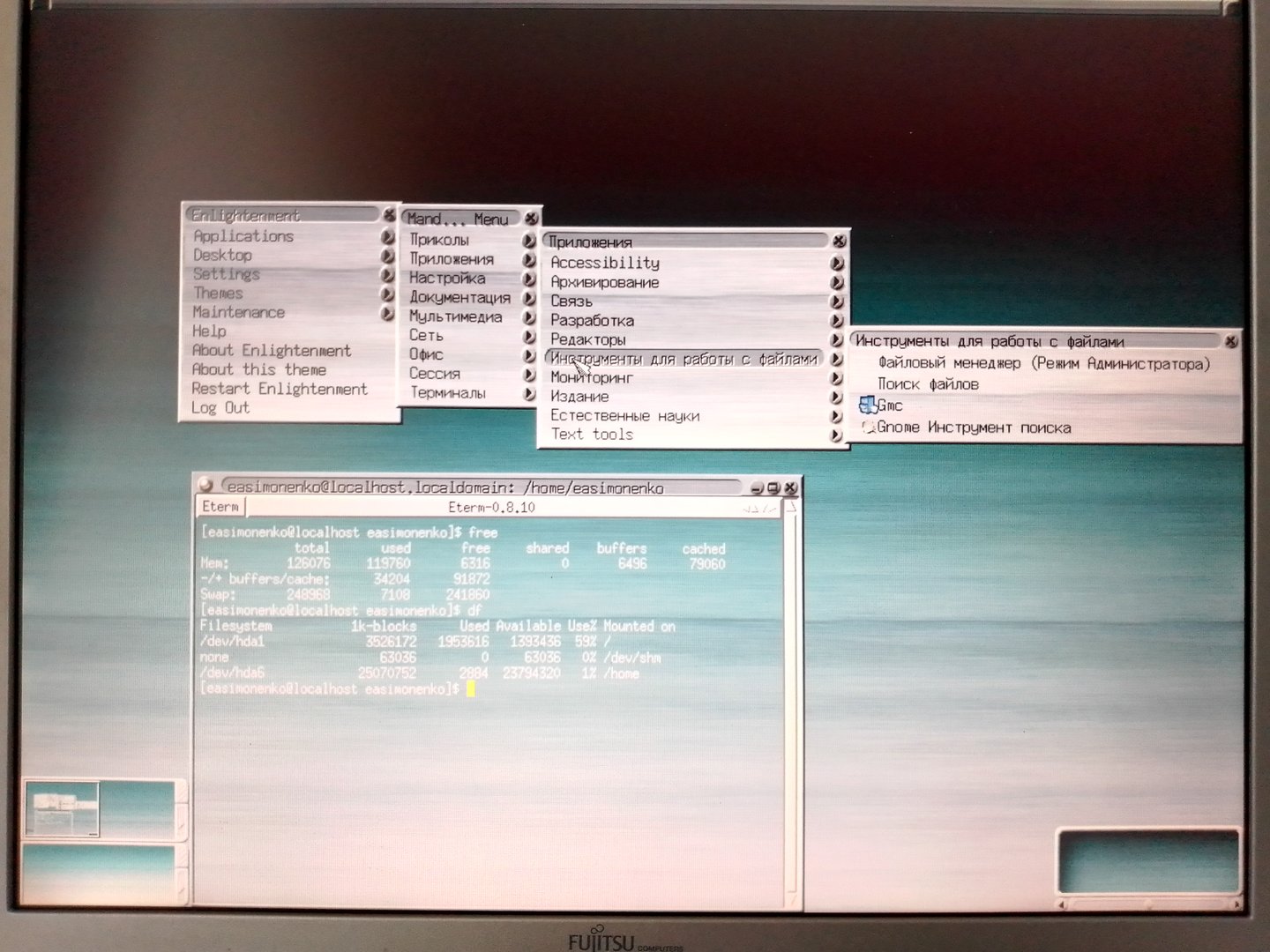This screenshot has height=952, width=1270.
Task: Open the Settings menu entry
Action: click(x=227, y=274)
